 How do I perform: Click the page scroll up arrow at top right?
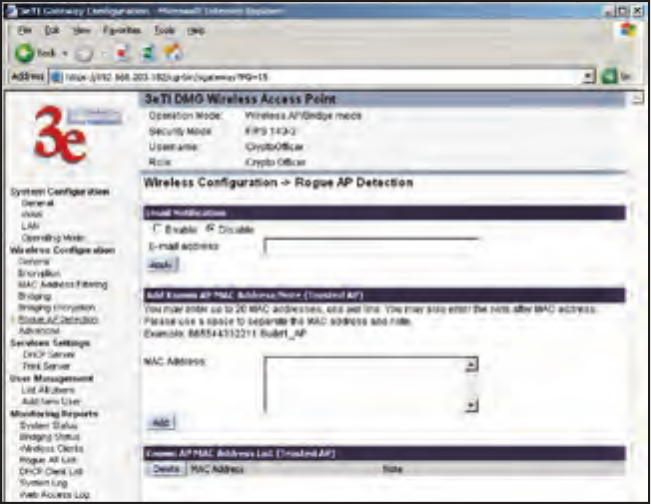(638, 98)
